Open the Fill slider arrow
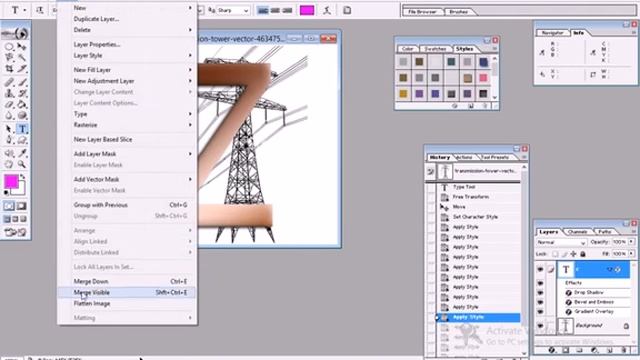This screenshot has height=360, width=640. pyautogui.click(x=631, y=253)
